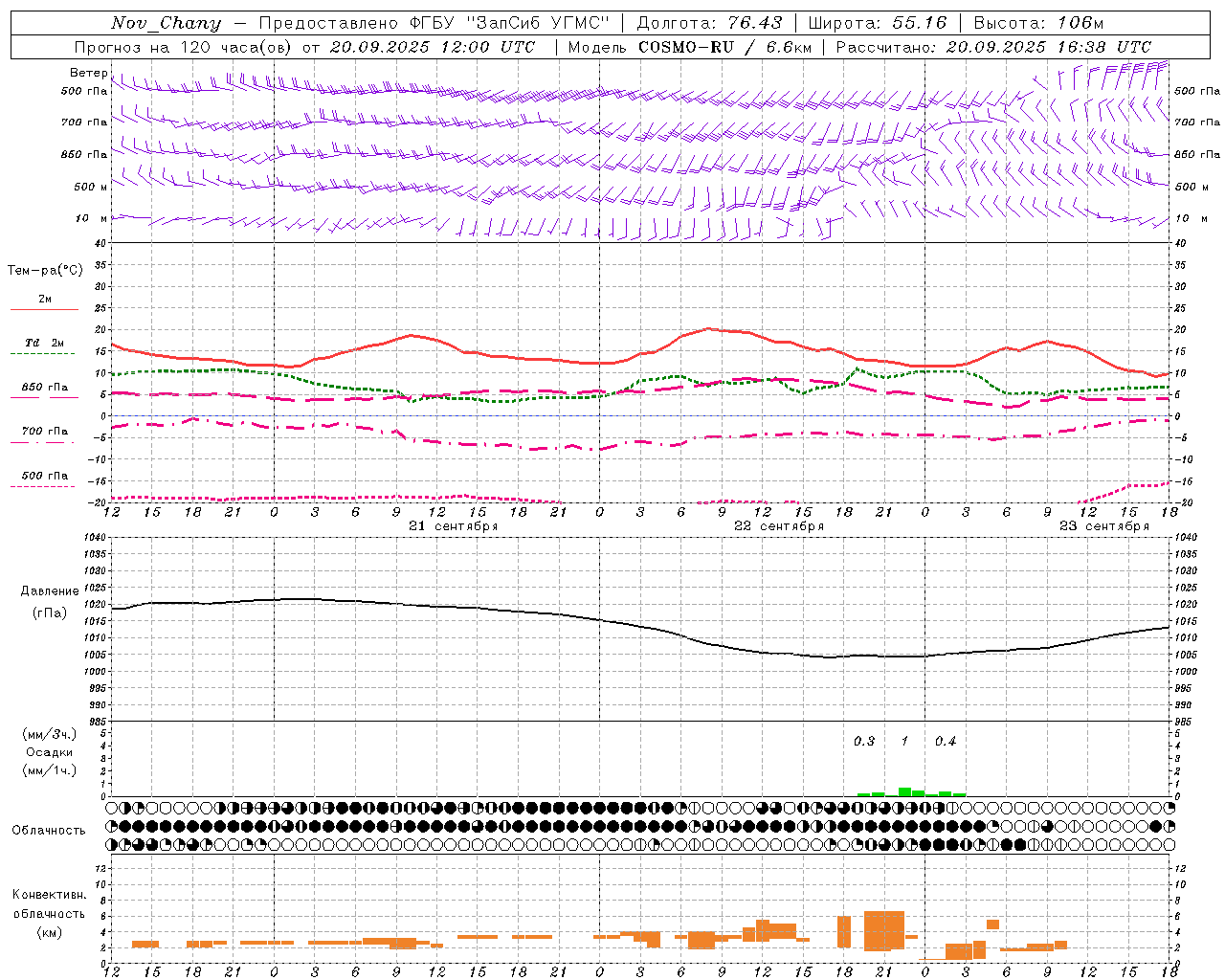Screen dimensions: 1225x980
Task: Click the "850 гПа" temperature legend entry
Action: [45, 388]
